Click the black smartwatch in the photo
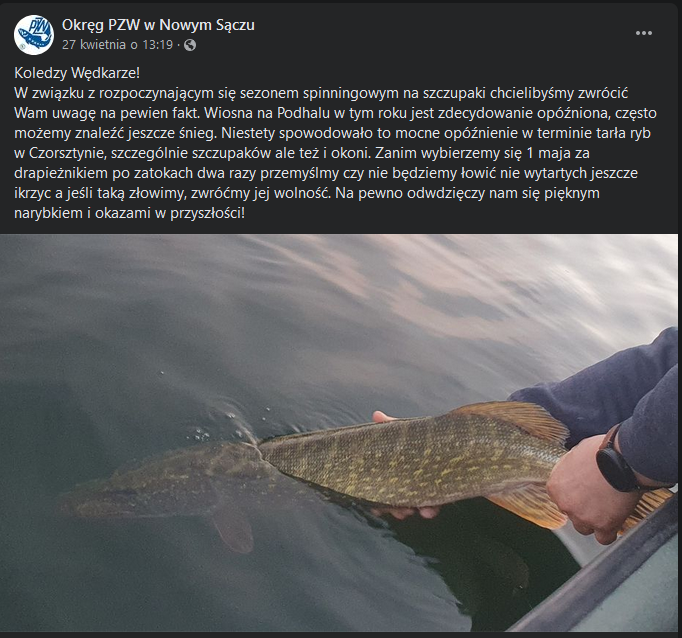Image resolution: width=682 pixels, height=638 pixels. (613, 461)
